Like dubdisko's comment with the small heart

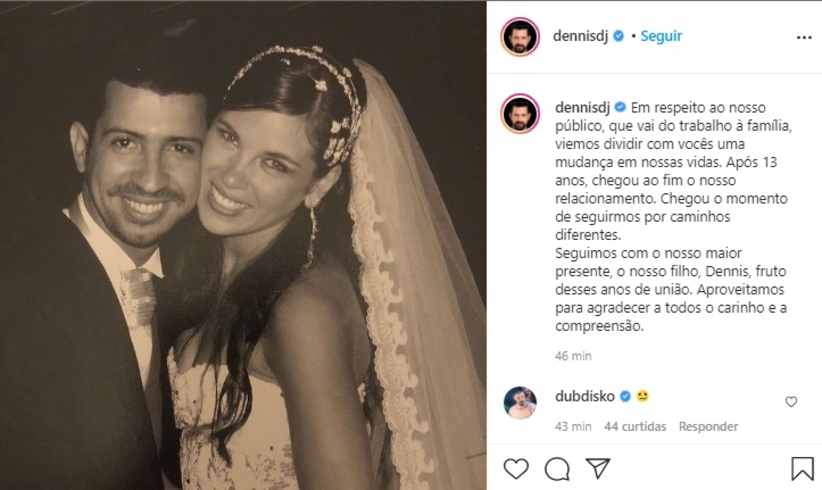coord(791,402)
